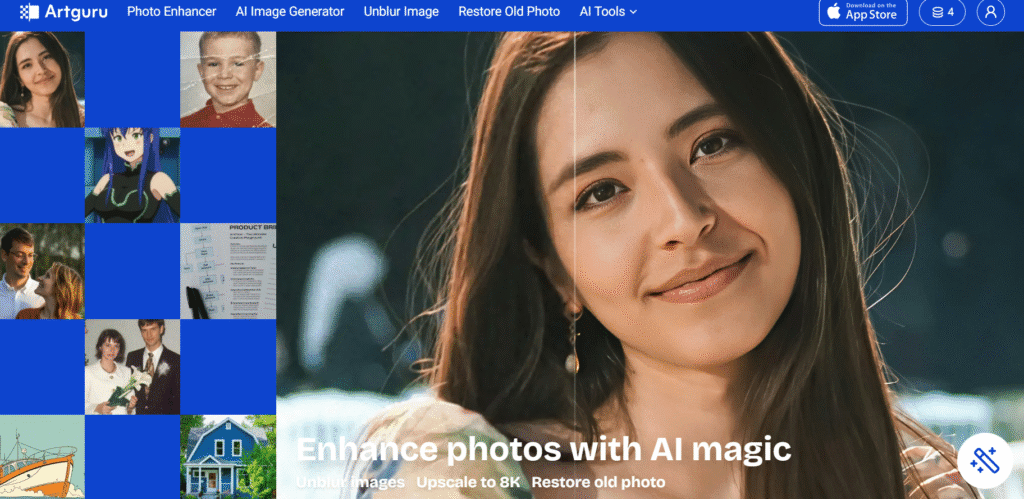Select the smiling woman thumbnail
Screen dimensions: 1024x499
click(x=42, y=79)
